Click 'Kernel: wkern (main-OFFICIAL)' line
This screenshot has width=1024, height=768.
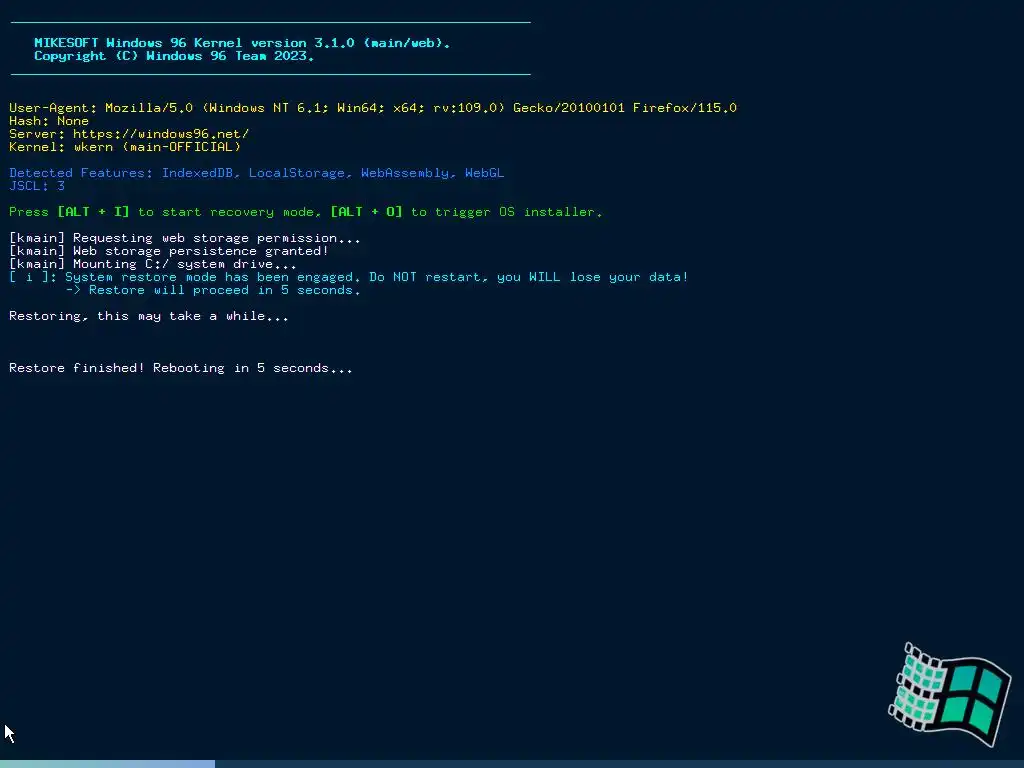coord(125,147)
